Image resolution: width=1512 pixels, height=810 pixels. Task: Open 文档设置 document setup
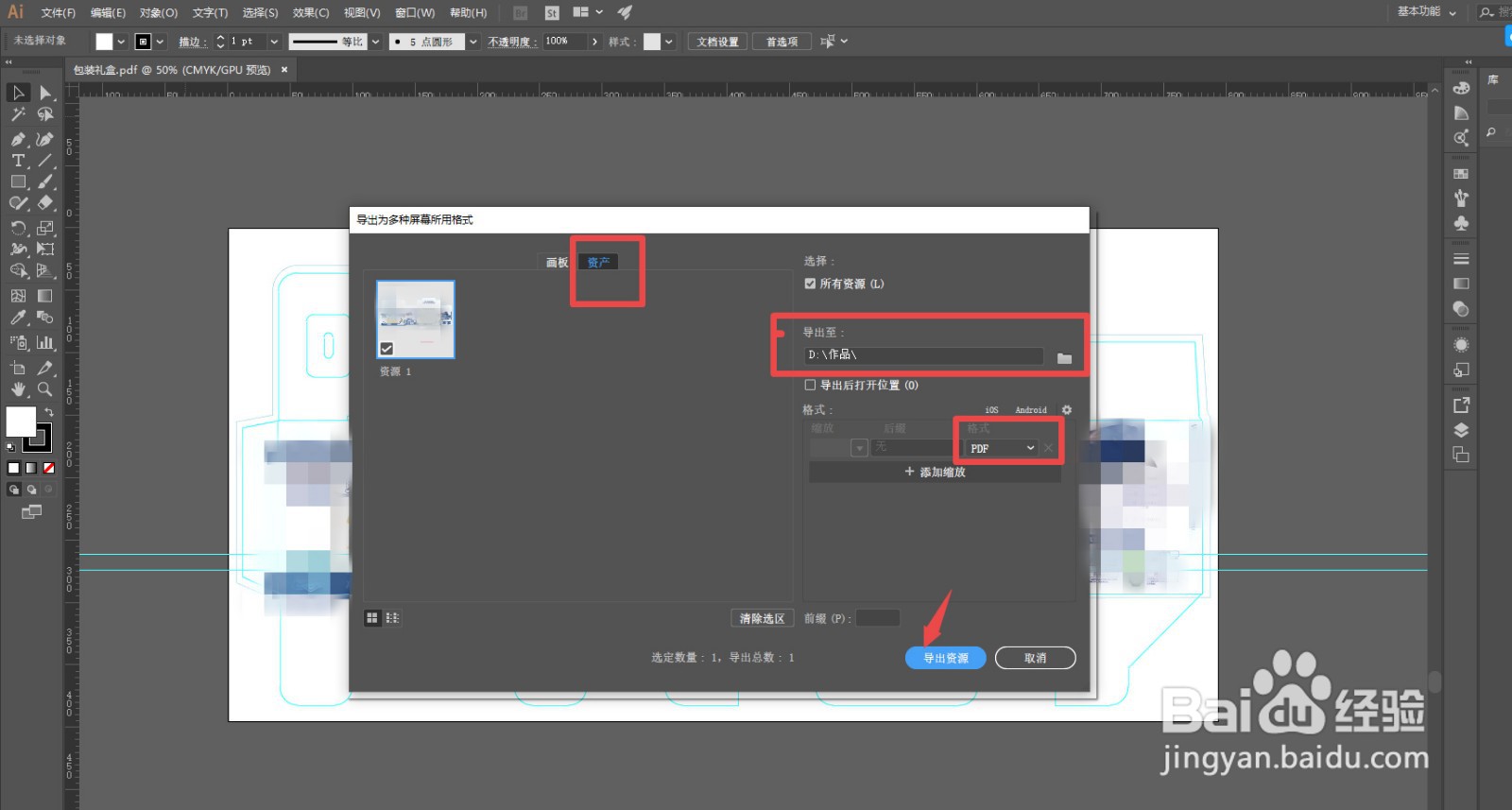pos(718,42)
